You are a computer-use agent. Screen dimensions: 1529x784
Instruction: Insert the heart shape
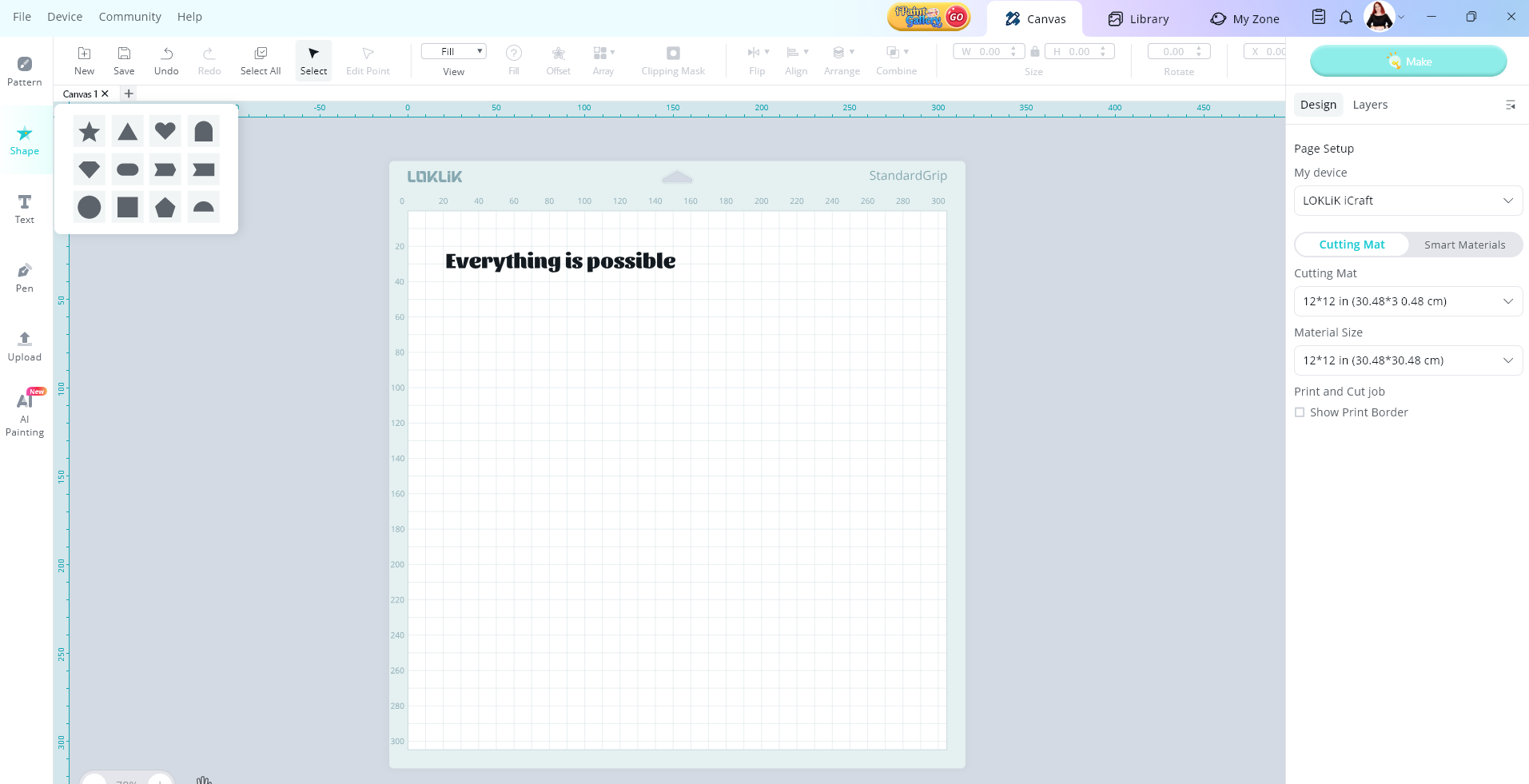coord(165,131)
